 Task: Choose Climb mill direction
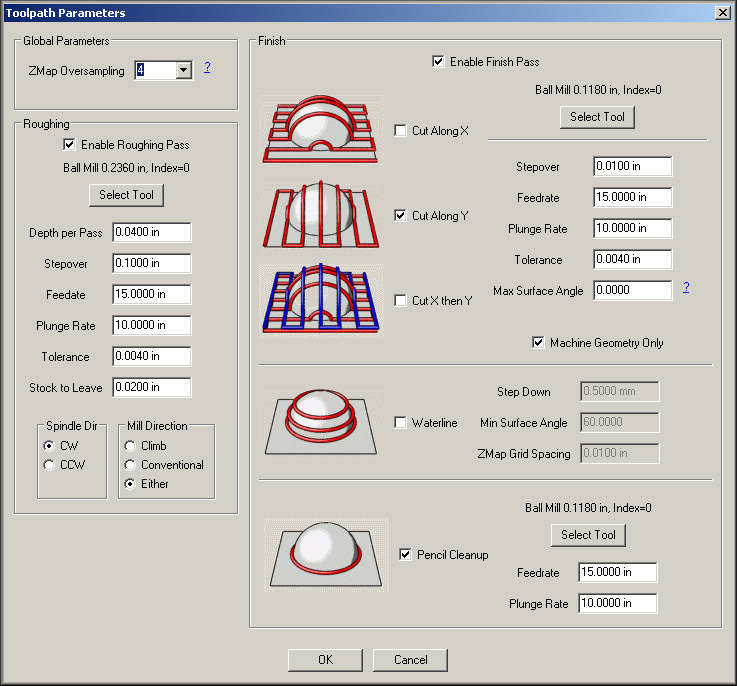[130, 446]
